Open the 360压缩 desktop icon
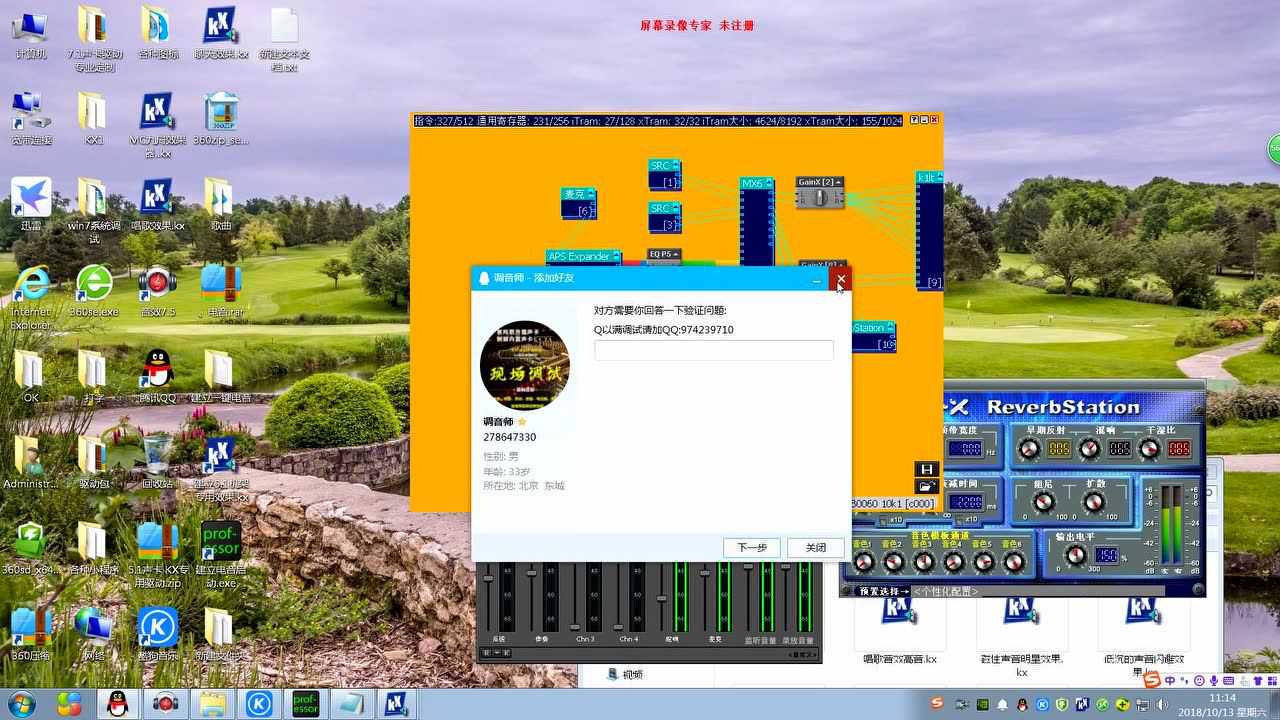This screenshot has width=1280, height=720. [x=31, y=634]
